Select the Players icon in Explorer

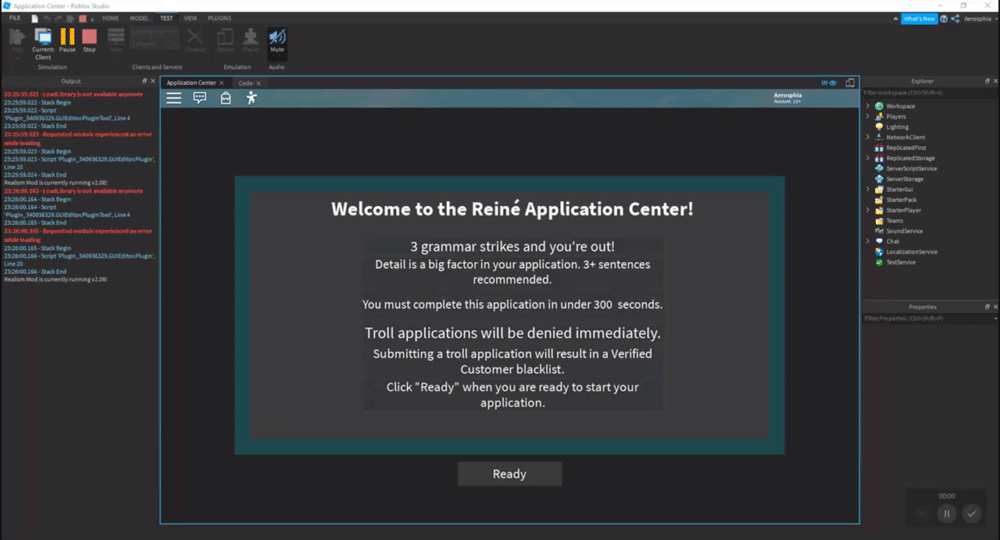pyautogui.click(x=879, y=117)
